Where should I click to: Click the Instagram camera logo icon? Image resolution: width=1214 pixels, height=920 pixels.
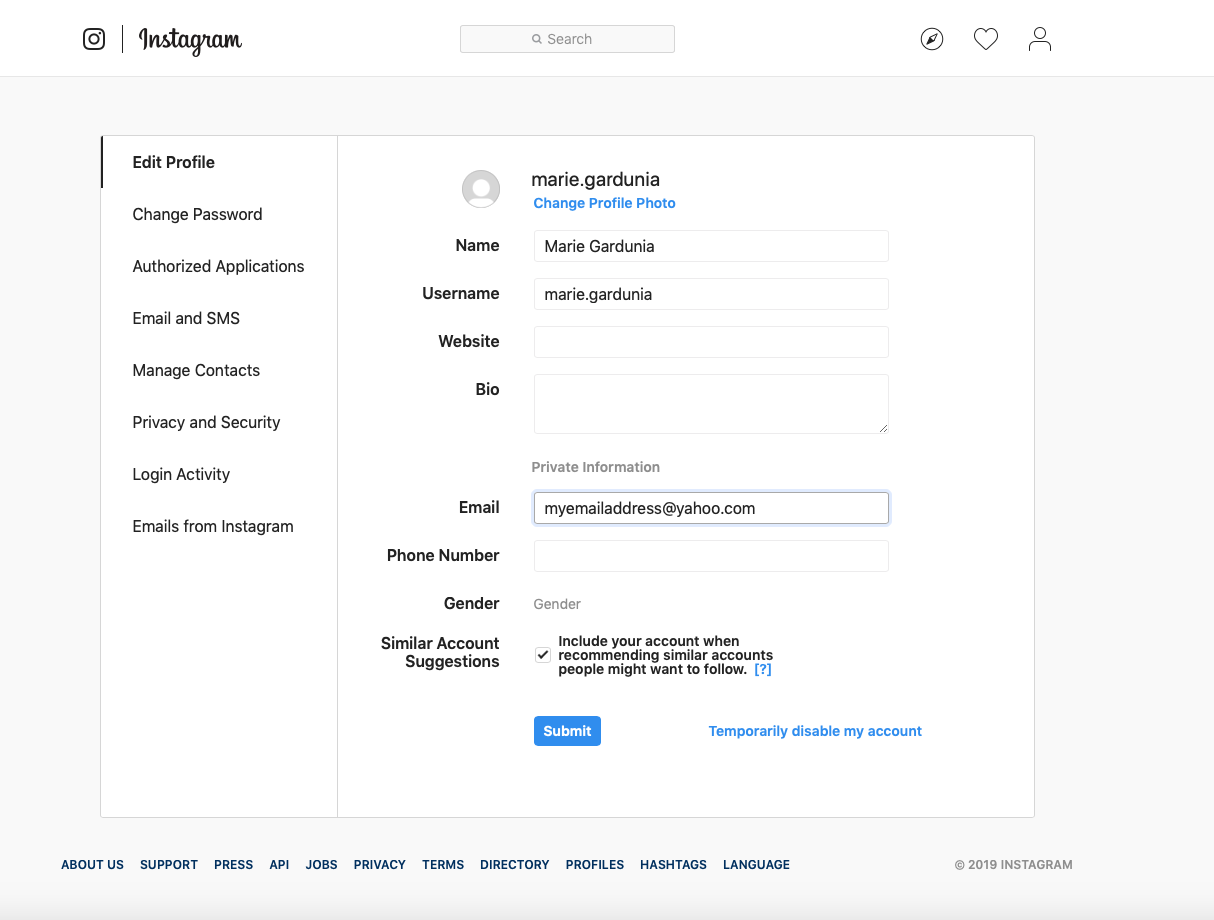point(94,39)
